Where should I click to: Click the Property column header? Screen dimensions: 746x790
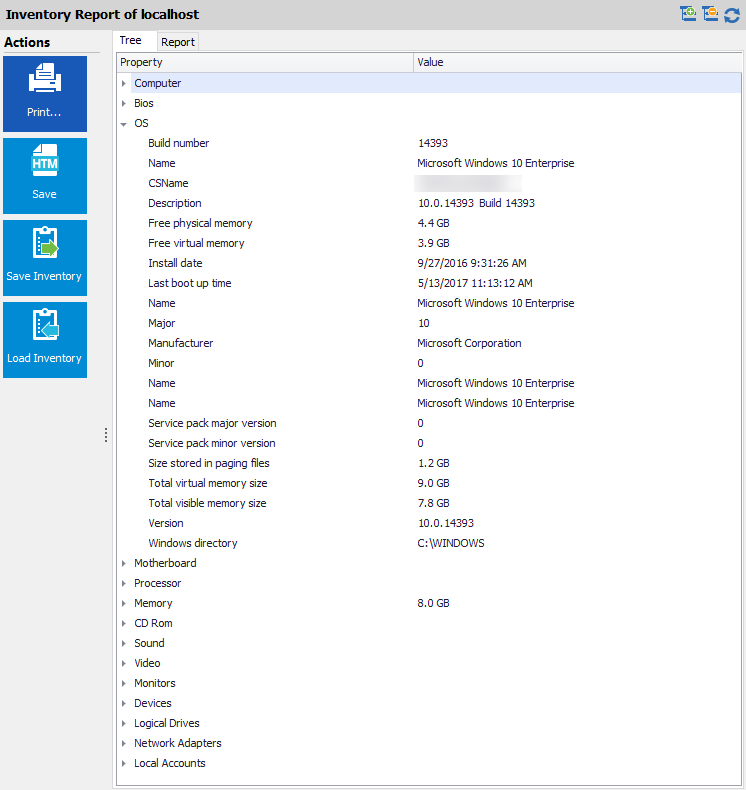click(x=265, y=62)
